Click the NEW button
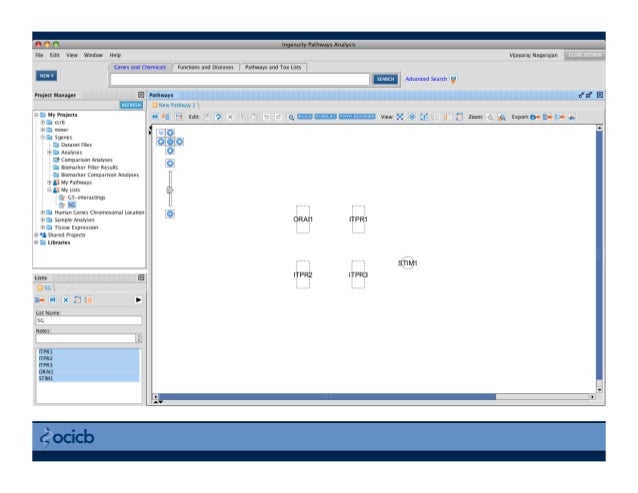 point(46,76)
